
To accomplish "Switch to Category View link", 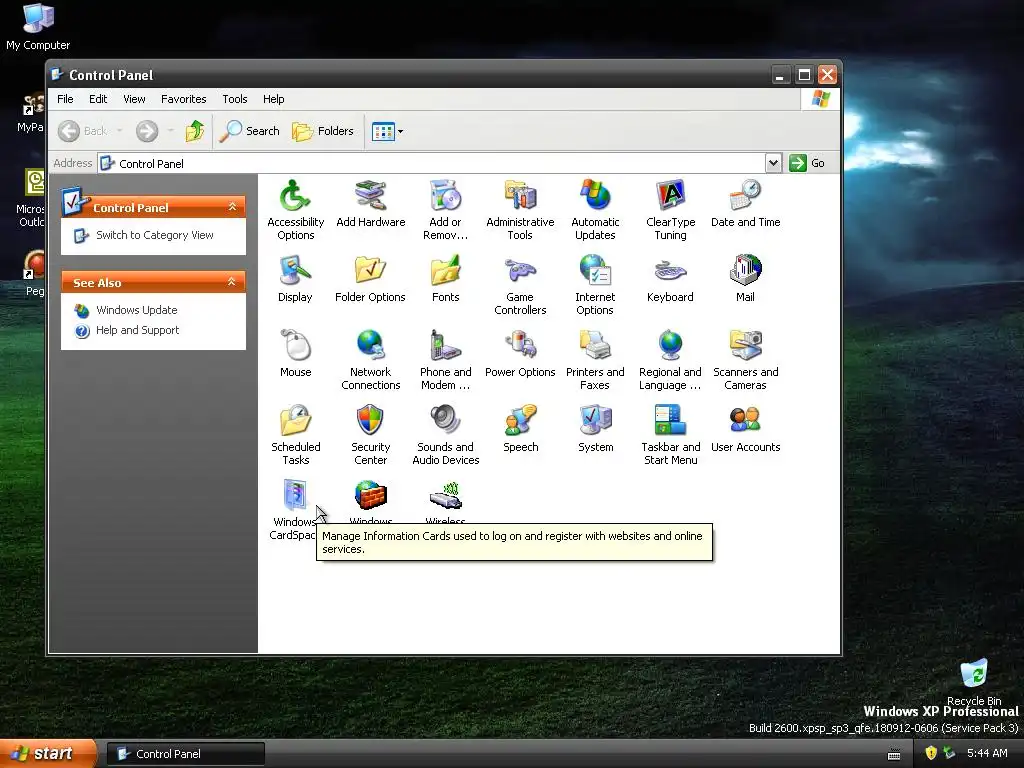I will (155, 235).
